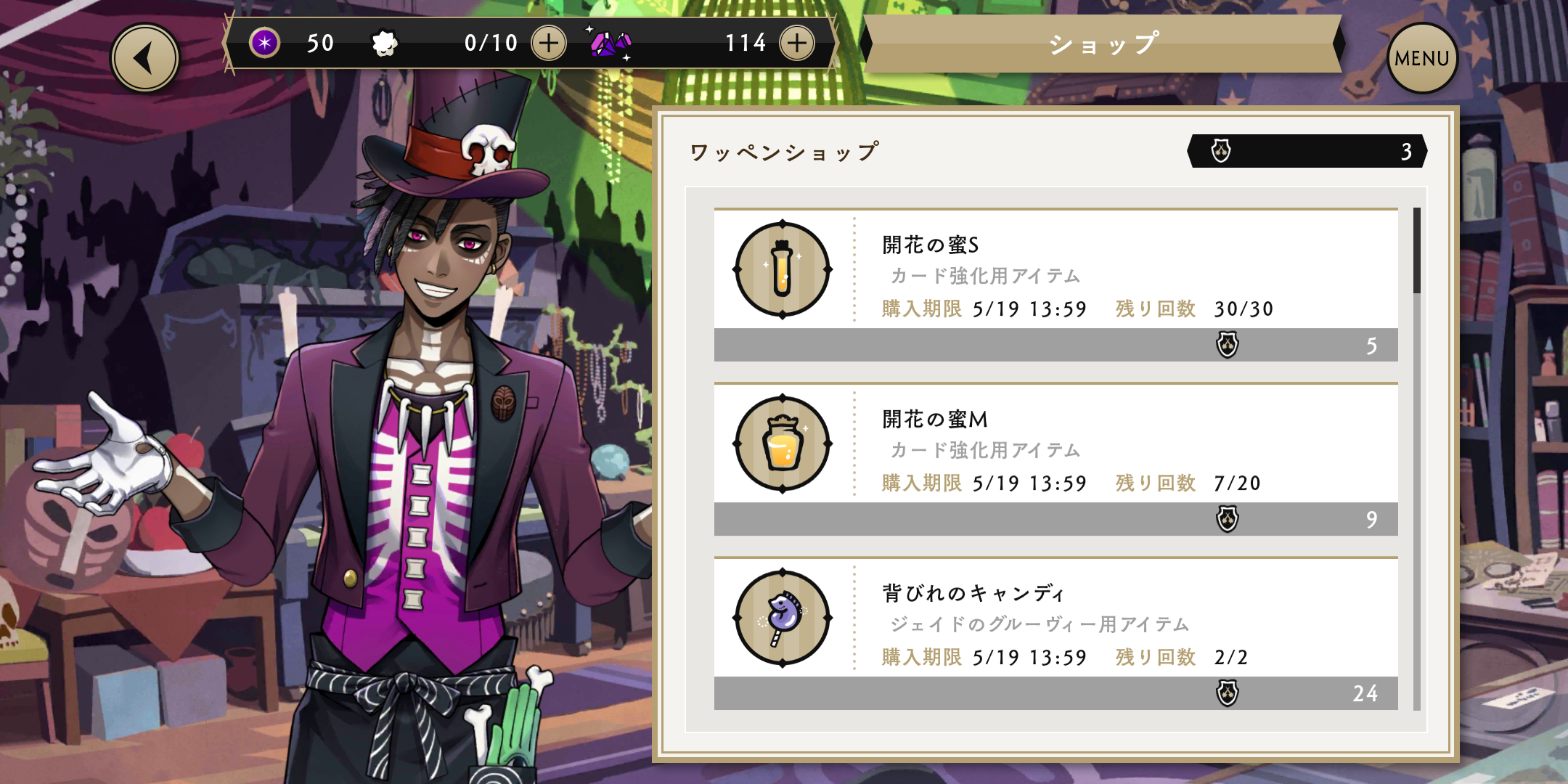
Task: Buy 開花の蜜S for 5 badges
Action: pos(1055,345)
